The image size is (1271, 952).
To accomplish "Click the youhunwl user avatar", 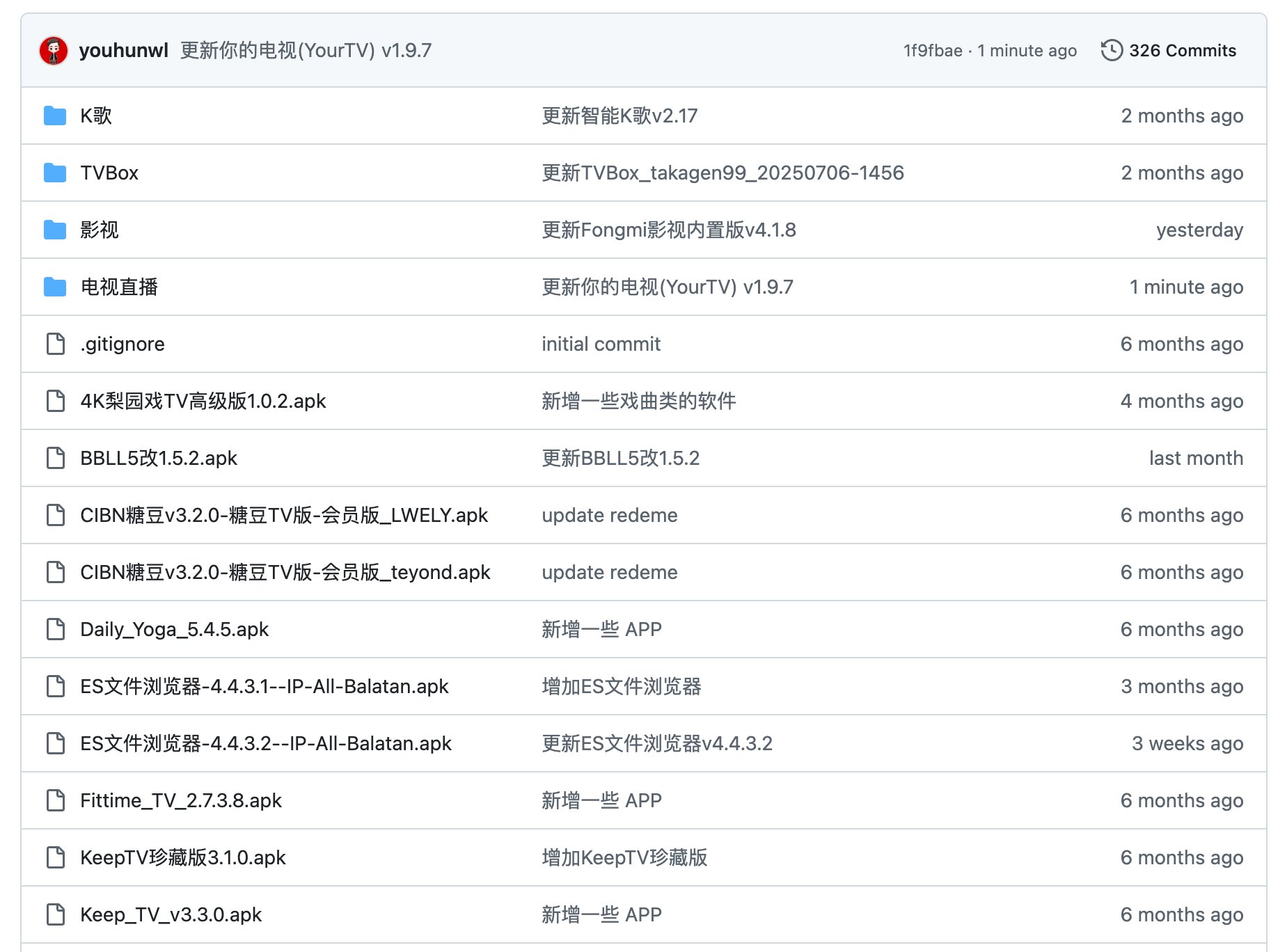I will point(54,51).
